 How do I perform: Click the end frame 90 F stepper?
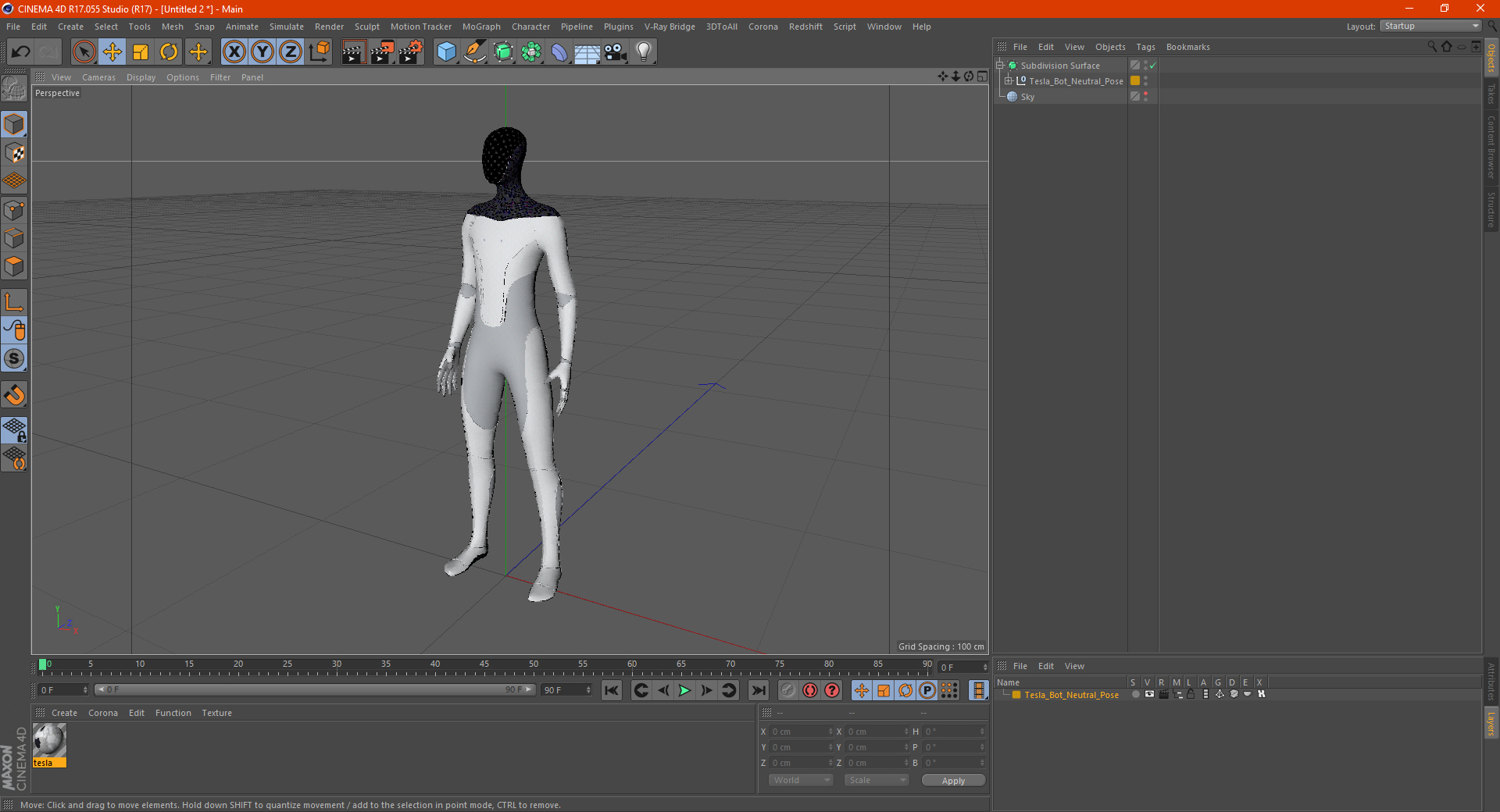tap(588, 690)
